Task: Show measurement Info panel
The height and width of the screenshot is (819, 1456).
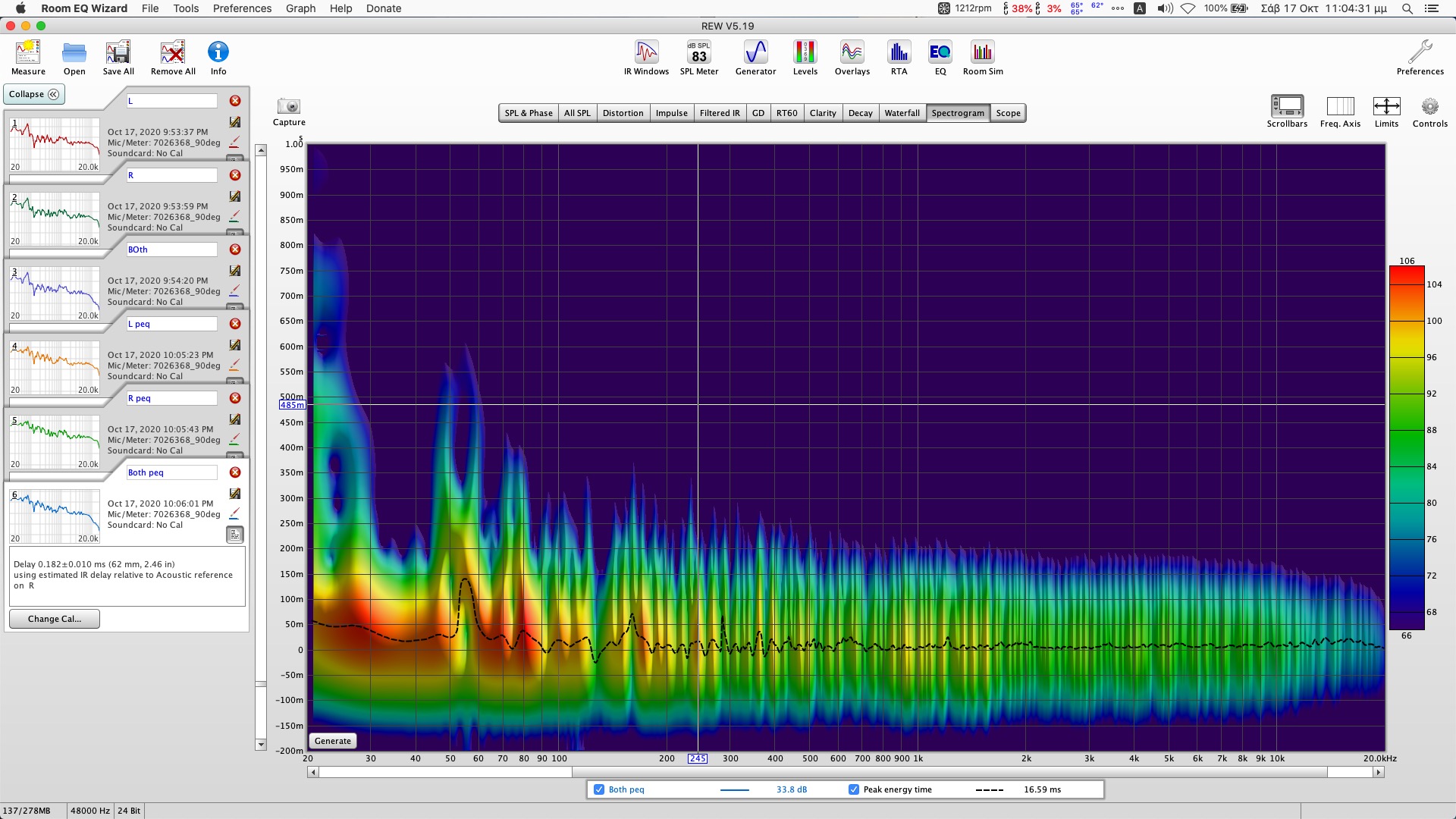Action: pos(218,58)
